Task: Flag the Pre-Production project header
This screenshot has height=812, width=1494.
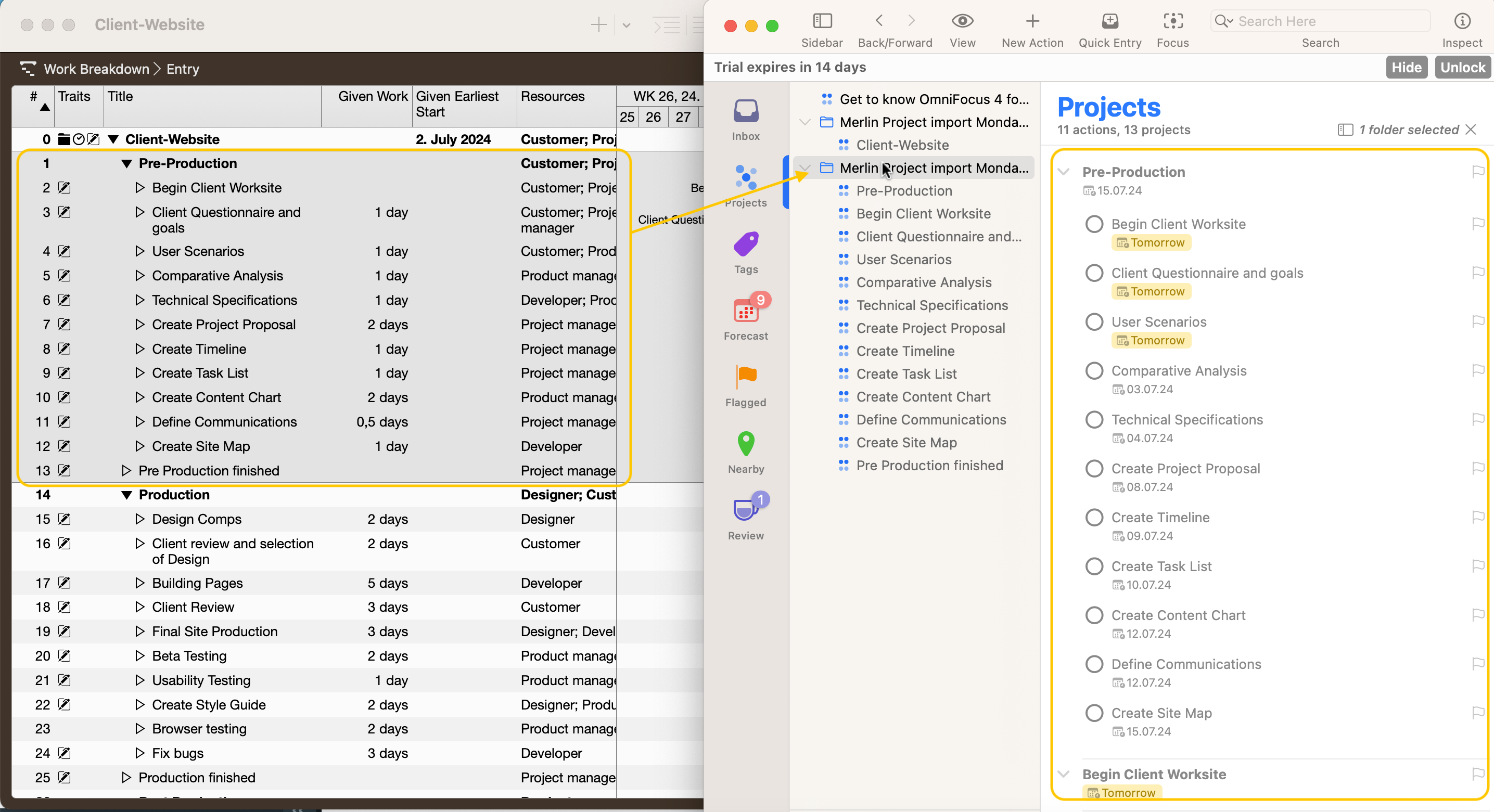Action: [1478, 172]
